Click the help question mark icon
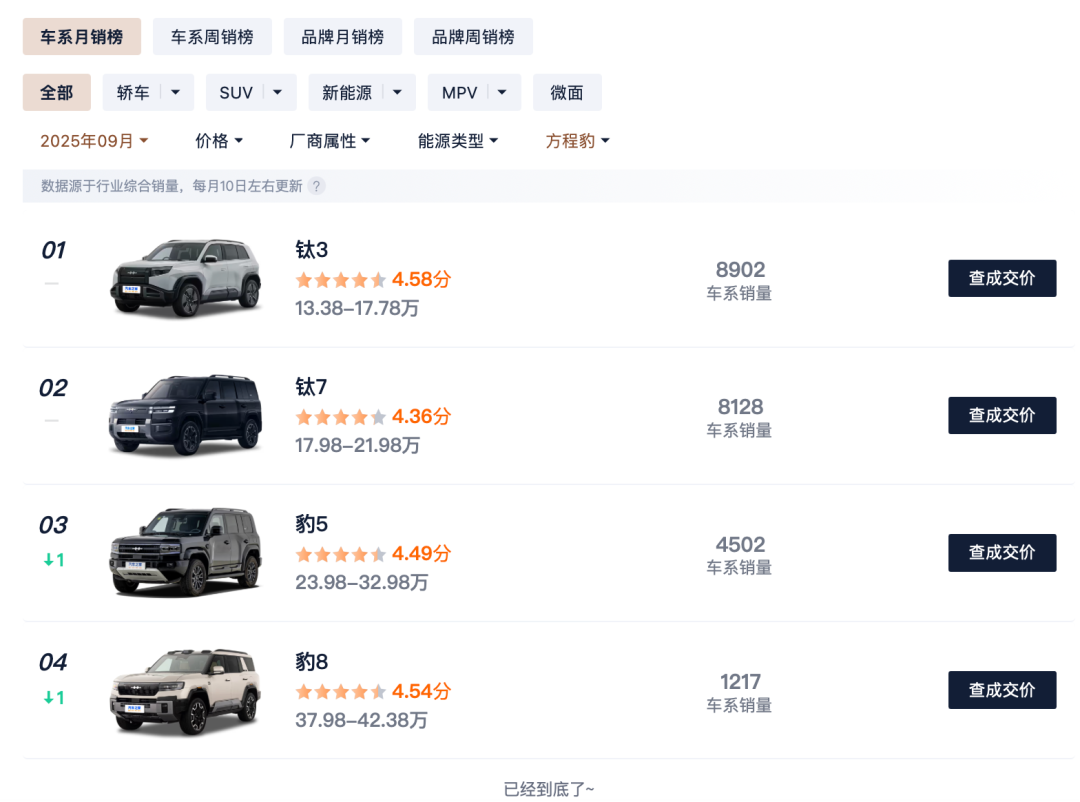 (x=316, y=186)
